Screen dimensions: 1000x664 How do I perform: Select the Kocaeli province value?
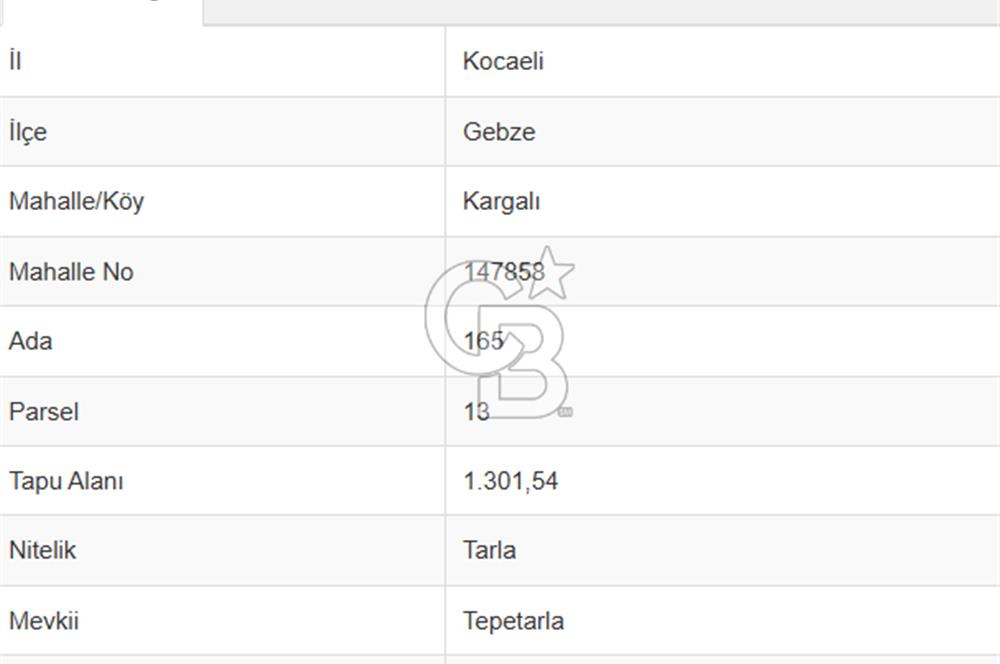(x=503, y=61)
